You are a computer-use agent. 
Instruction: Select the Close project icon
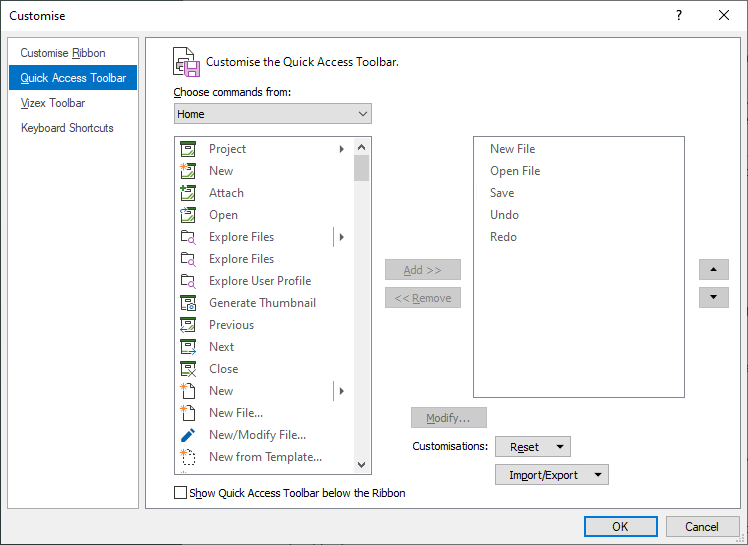coord(188,368)
